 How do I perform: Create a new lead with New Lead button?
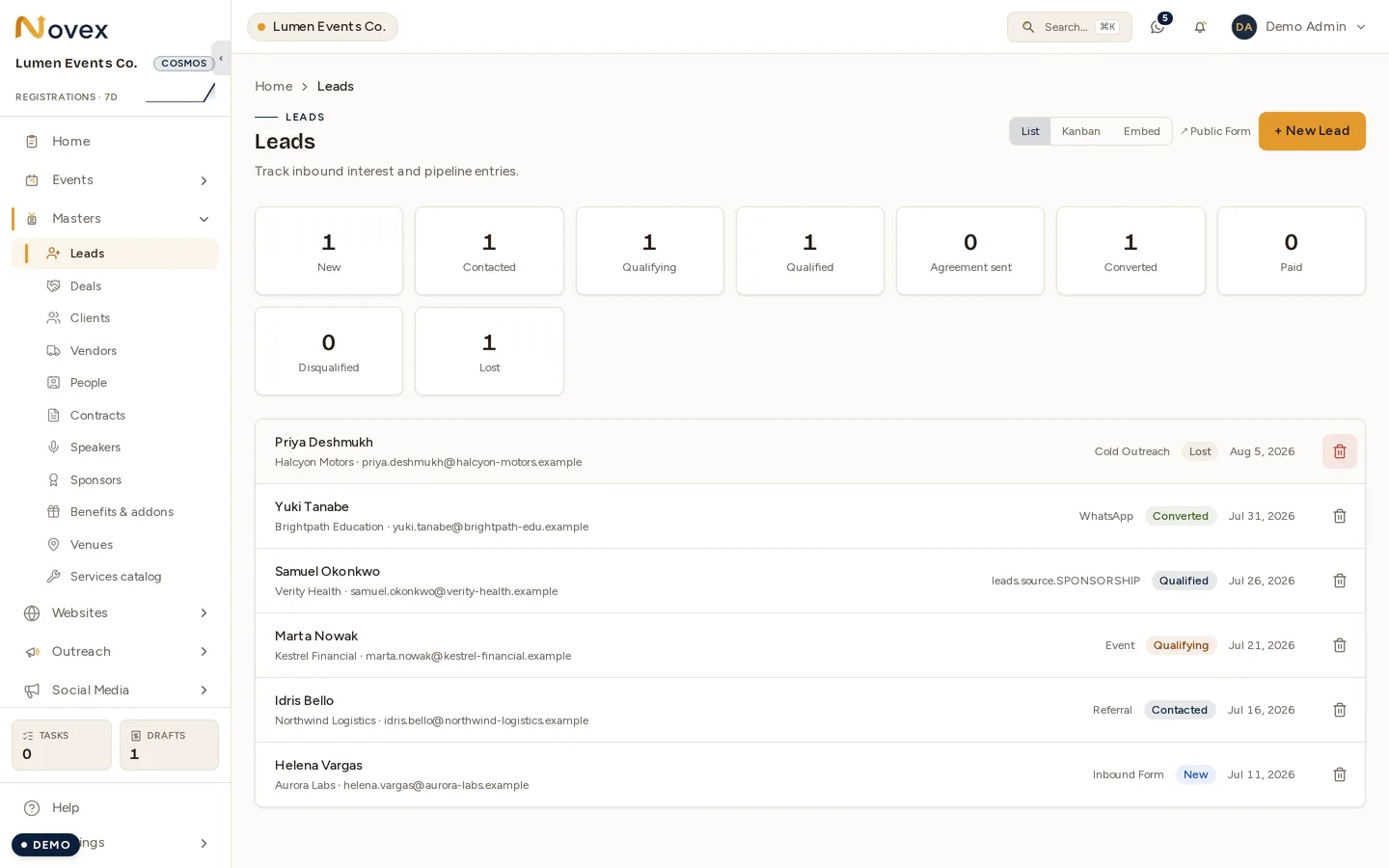[x=1312, y=131]
